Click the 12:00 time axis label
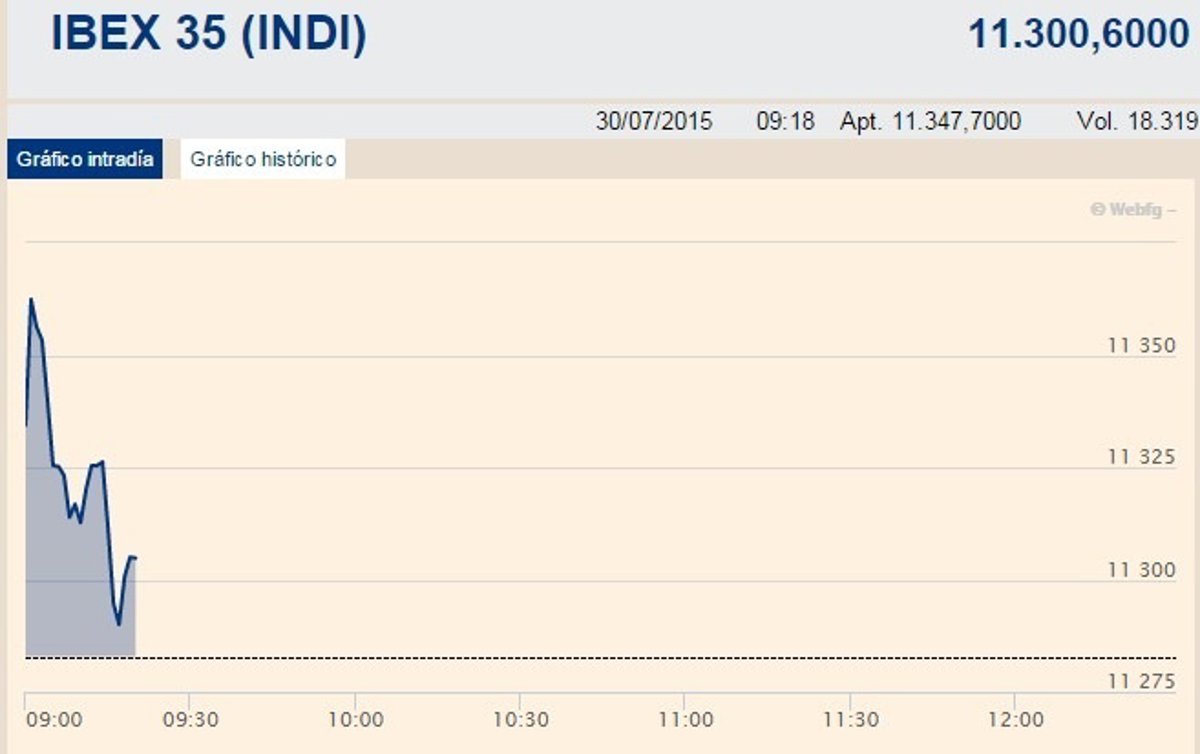The height and width of the screenshot is (754, 1200). [1015, 720]
